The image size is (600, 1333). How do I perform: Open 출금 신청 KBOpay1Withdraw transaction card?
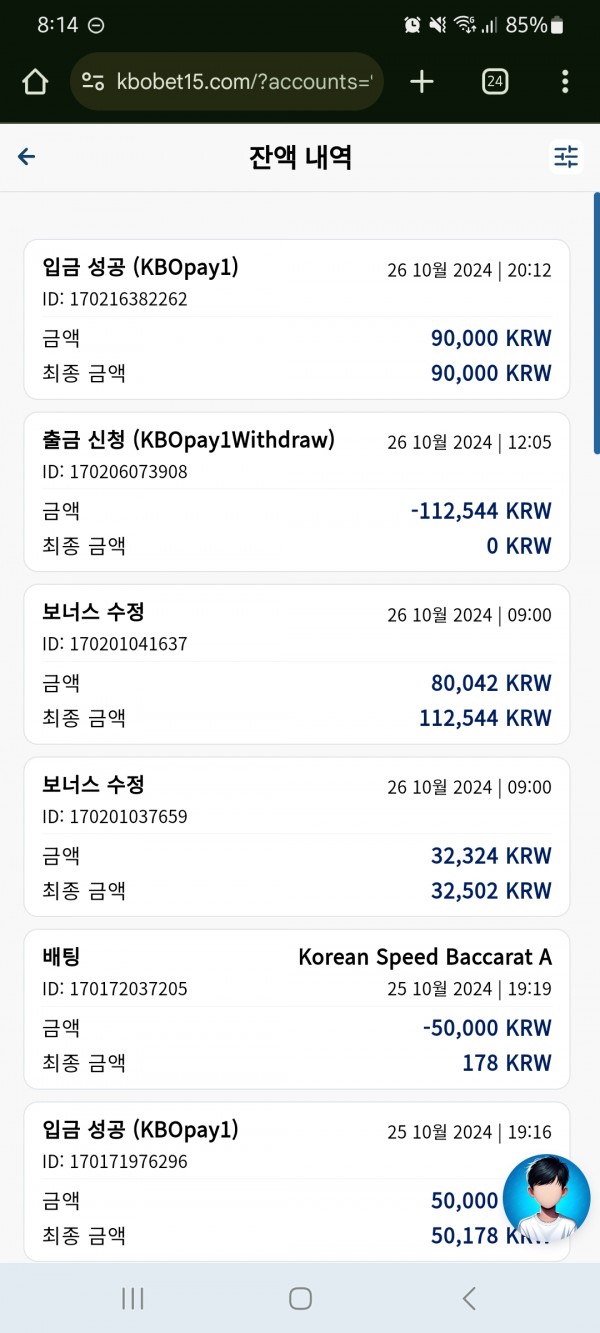(297, 492)
